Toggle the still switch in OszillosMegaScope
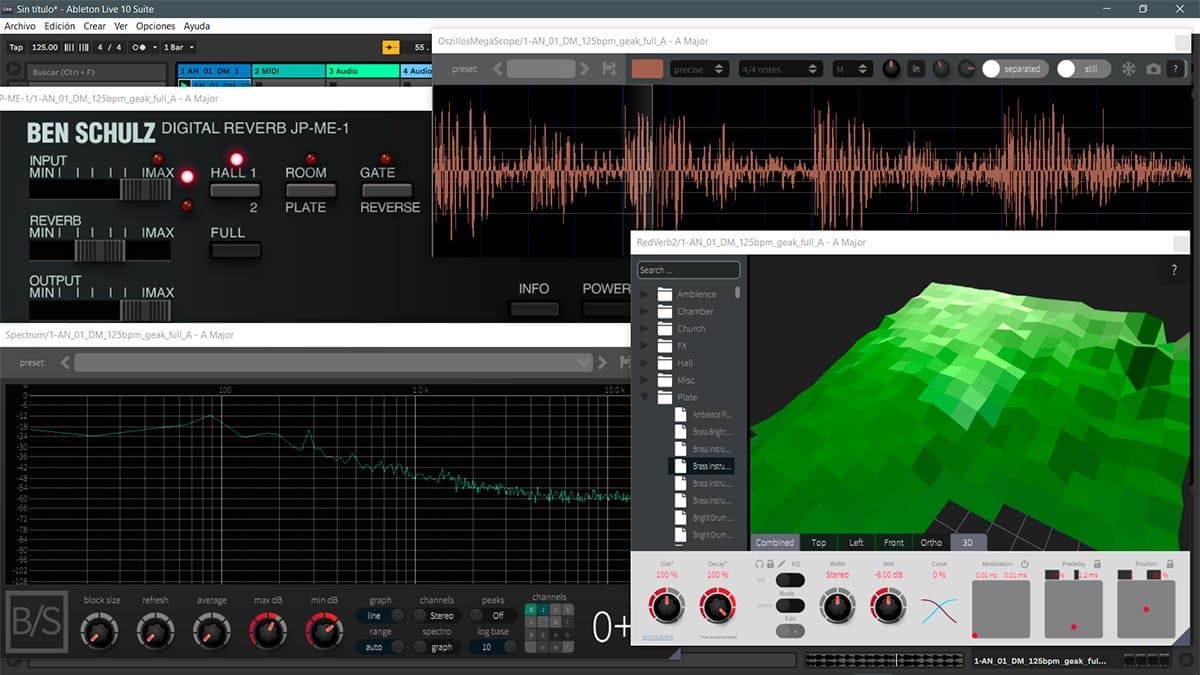This screenshot has height=675, width=1200. (1083, 69)
